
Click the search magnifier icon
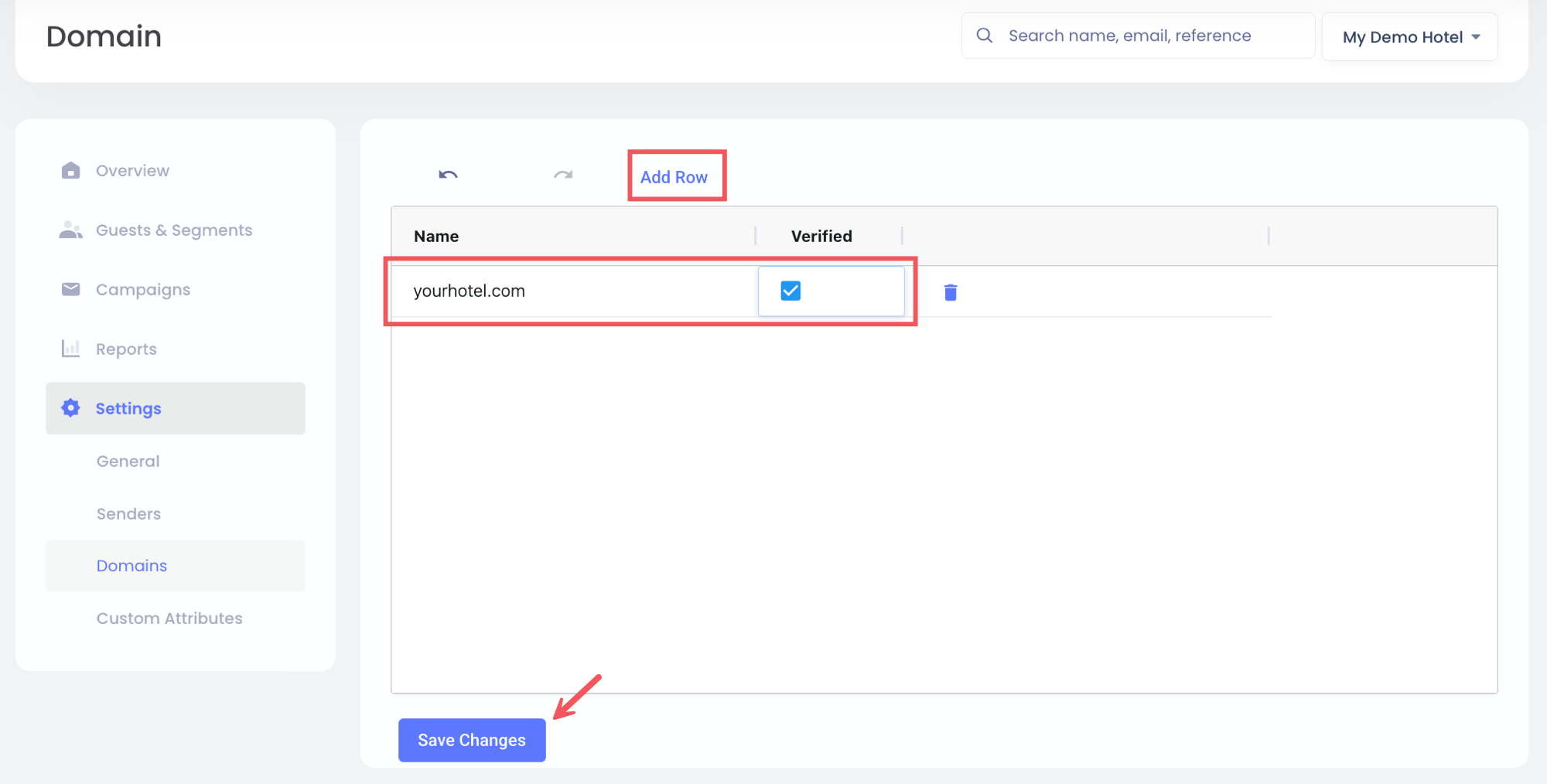click(x=984, y=36)
